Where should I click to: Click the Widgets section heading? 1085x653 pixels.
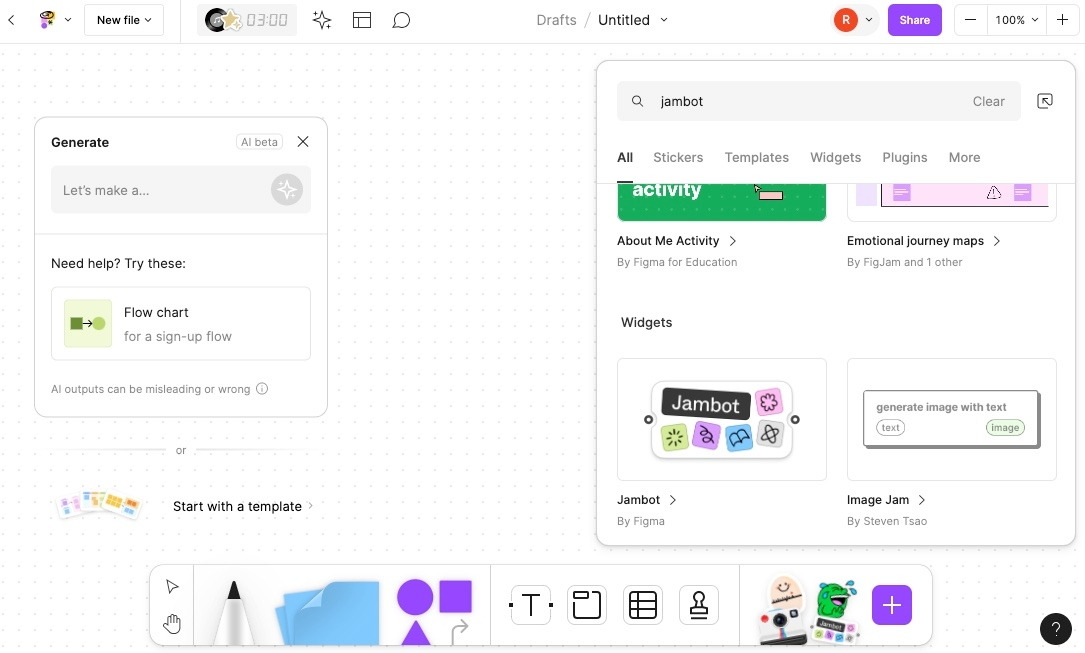click(x=646, y=322)
